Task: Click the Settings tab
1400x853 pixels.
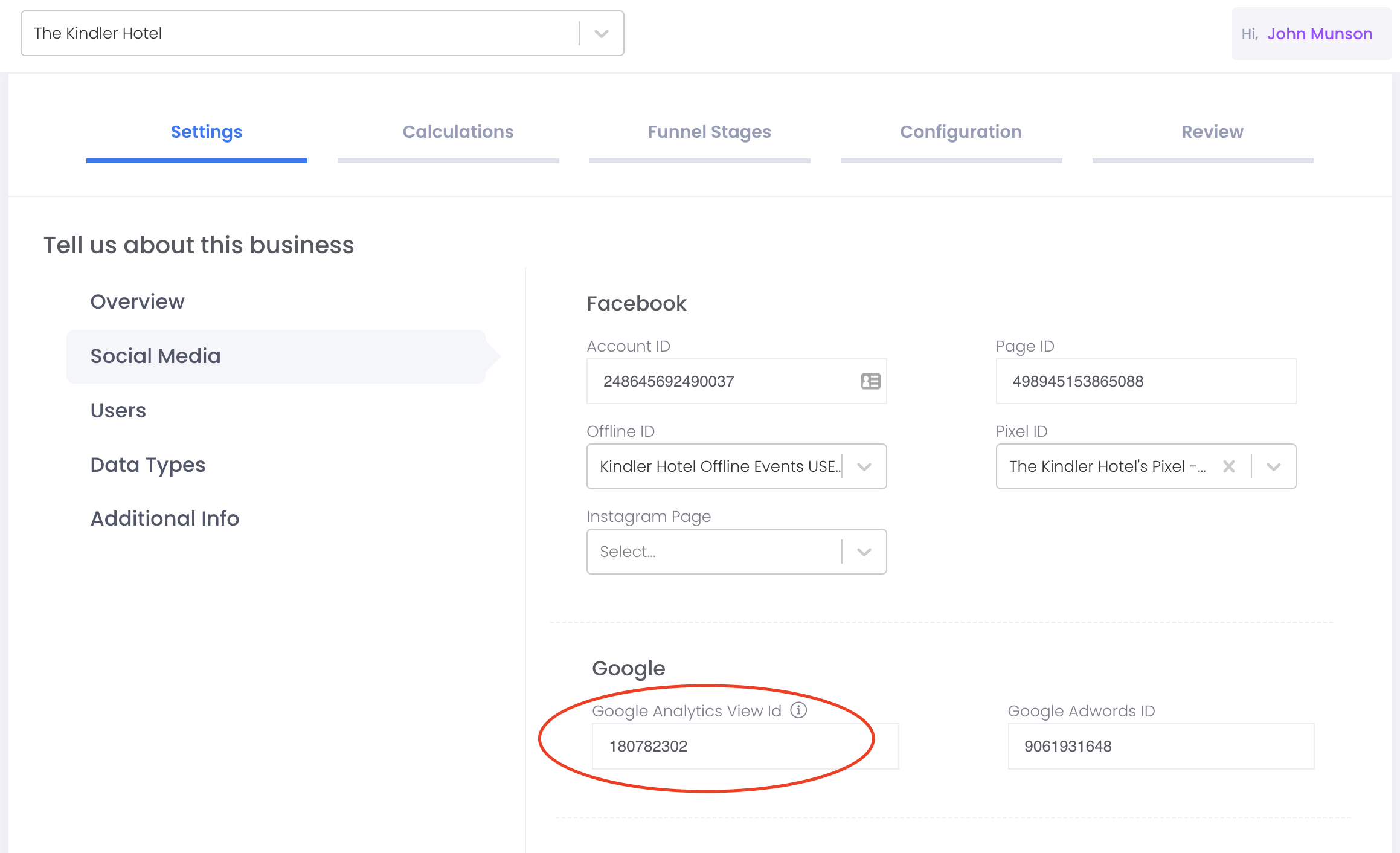Action: point(207,132)
